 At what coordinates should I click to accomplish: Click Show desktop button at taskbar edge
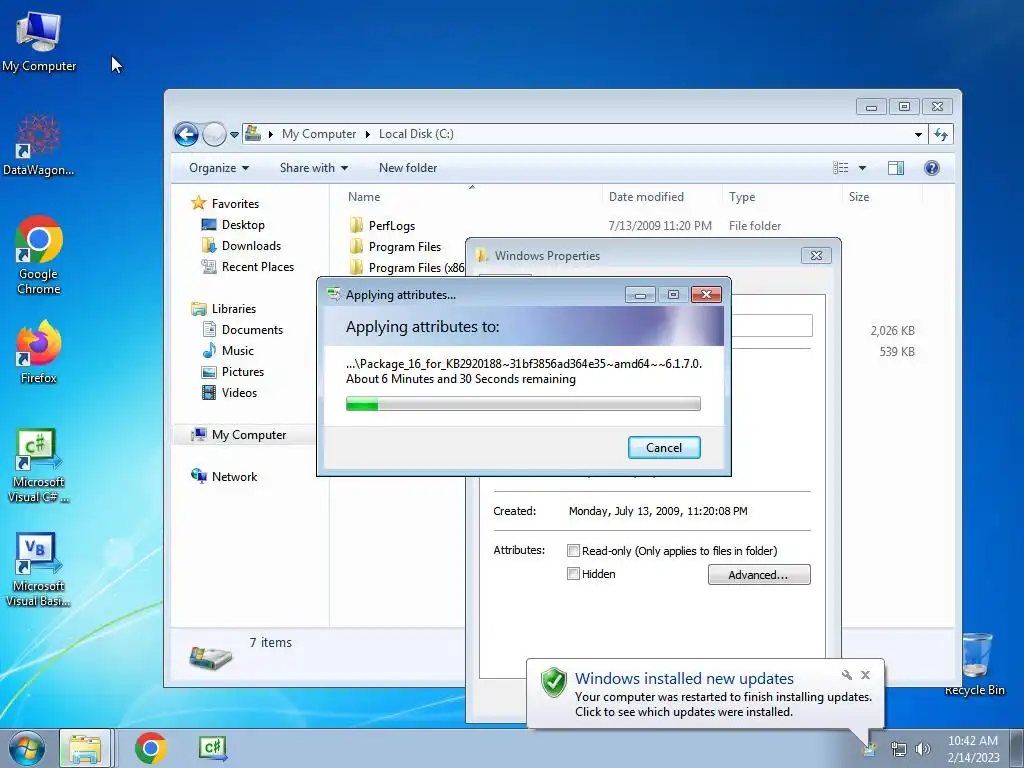pos(1017,748)
